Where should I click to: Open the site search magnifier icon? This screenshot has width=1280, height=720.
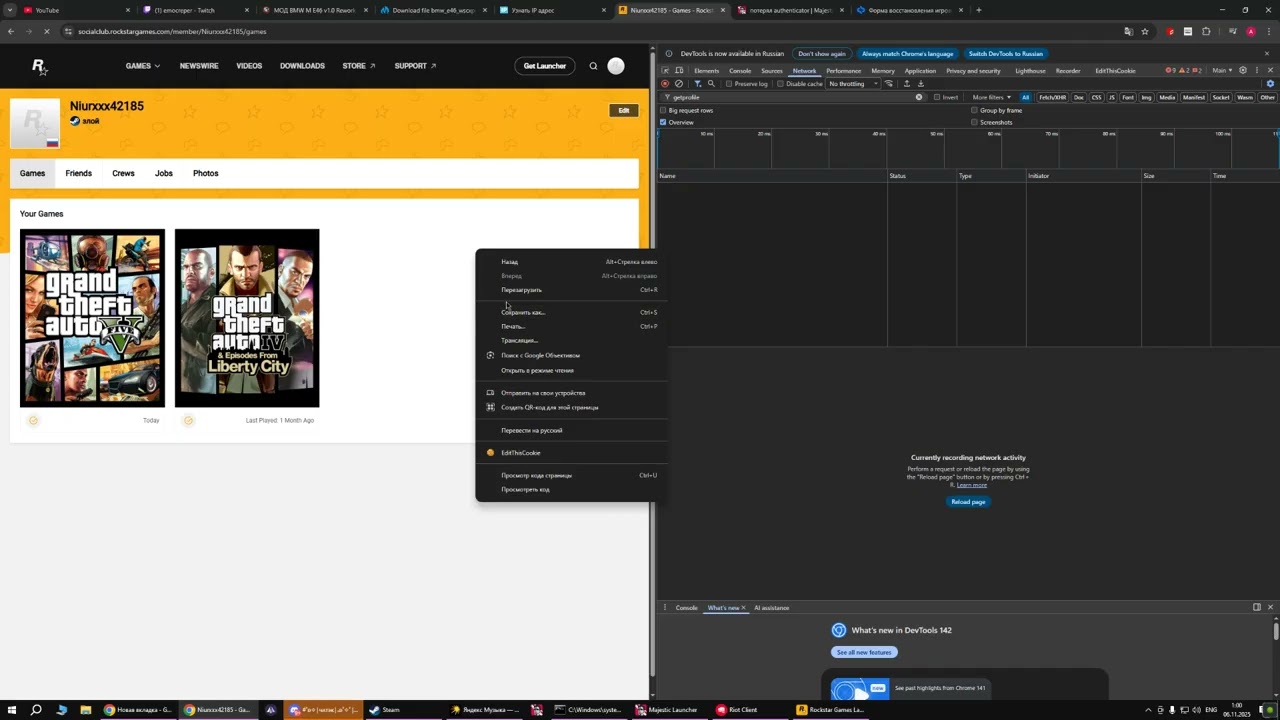(x=593, y=66)
